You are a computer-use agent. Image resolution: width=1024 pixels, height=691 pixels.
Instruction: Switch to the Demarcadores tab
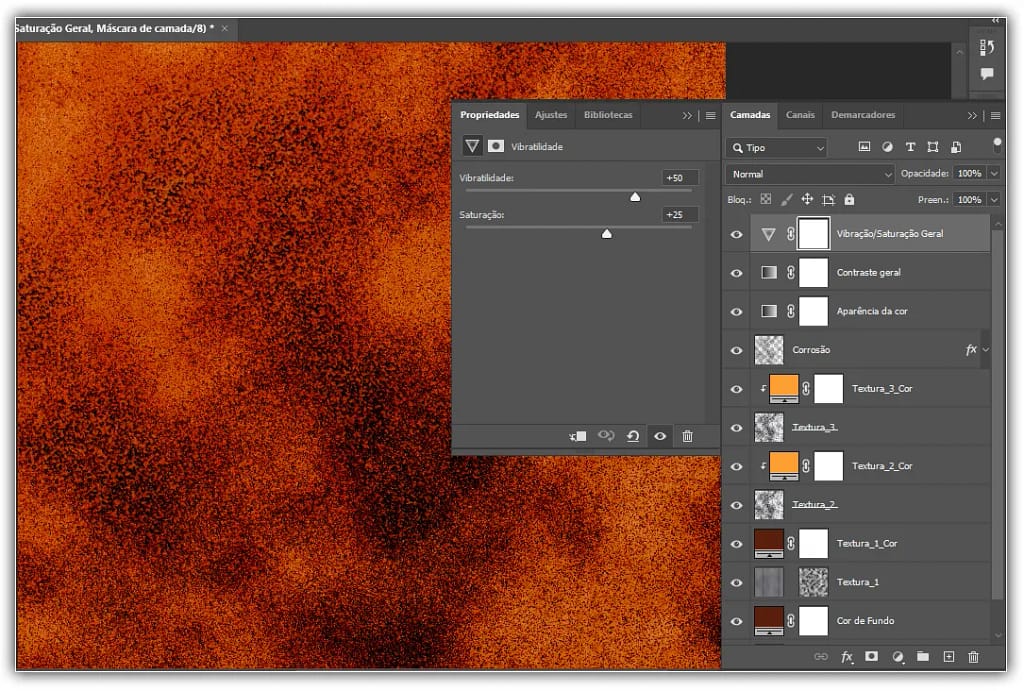click(x=863, y=114)
